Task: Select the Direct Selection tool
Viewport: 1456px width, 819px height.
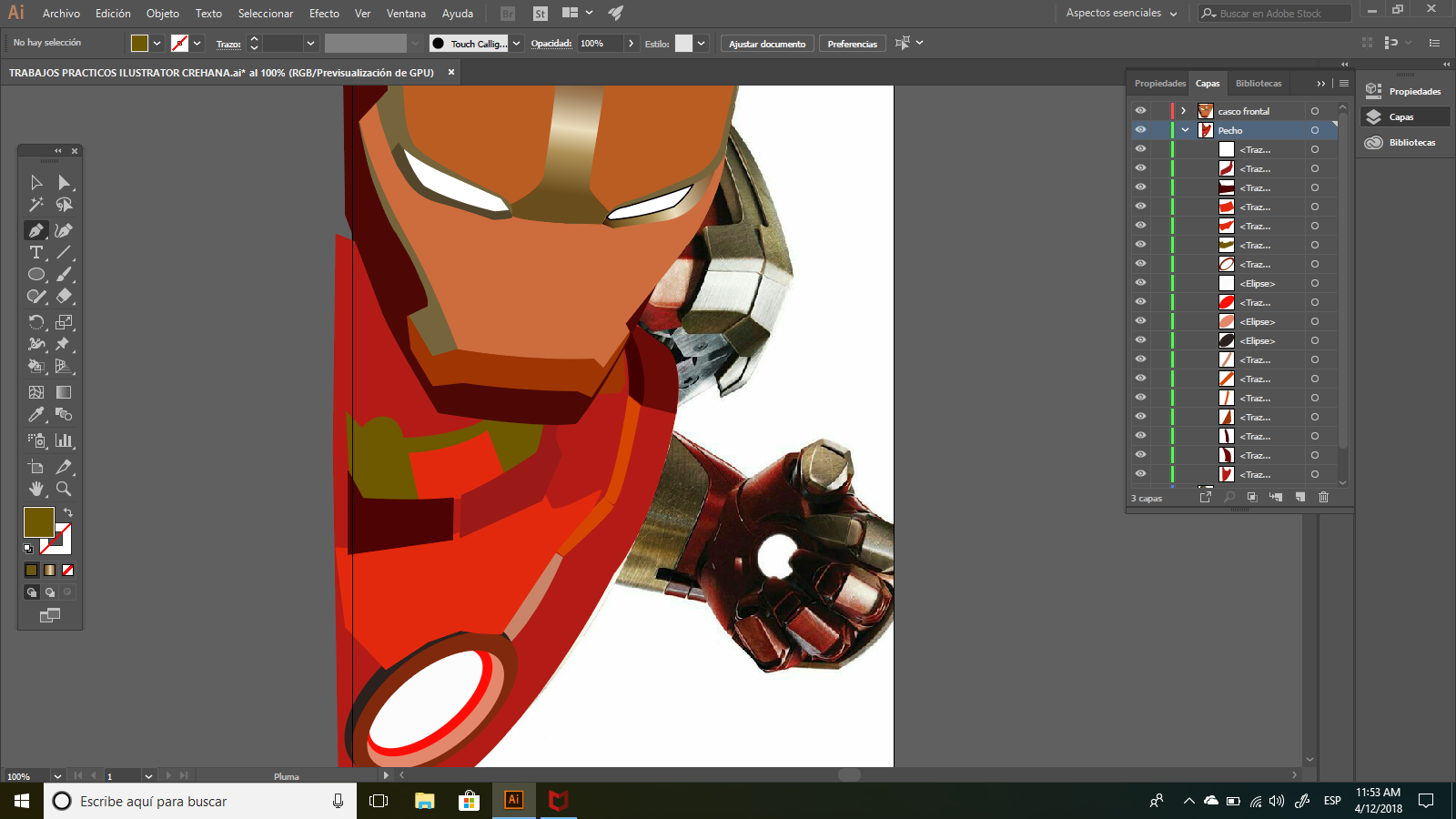Action: tap(64, 183)
